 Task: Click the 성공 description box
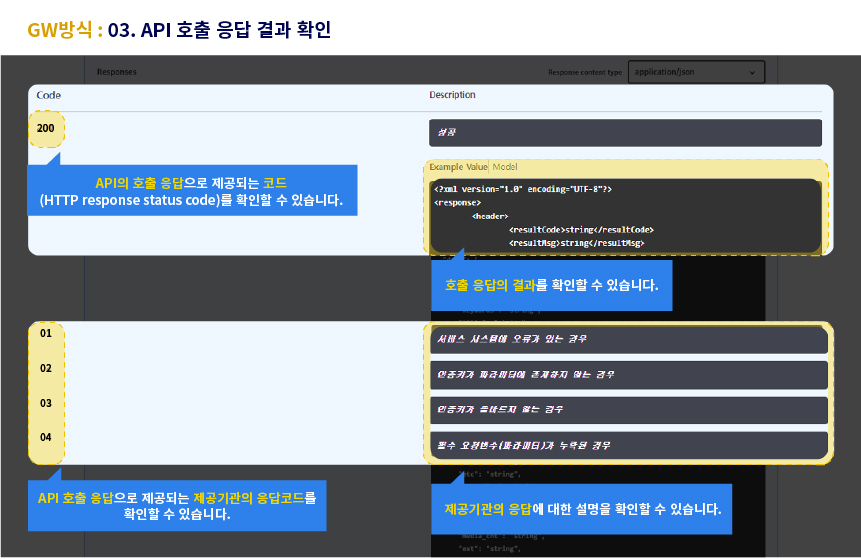tap(625, 132)
